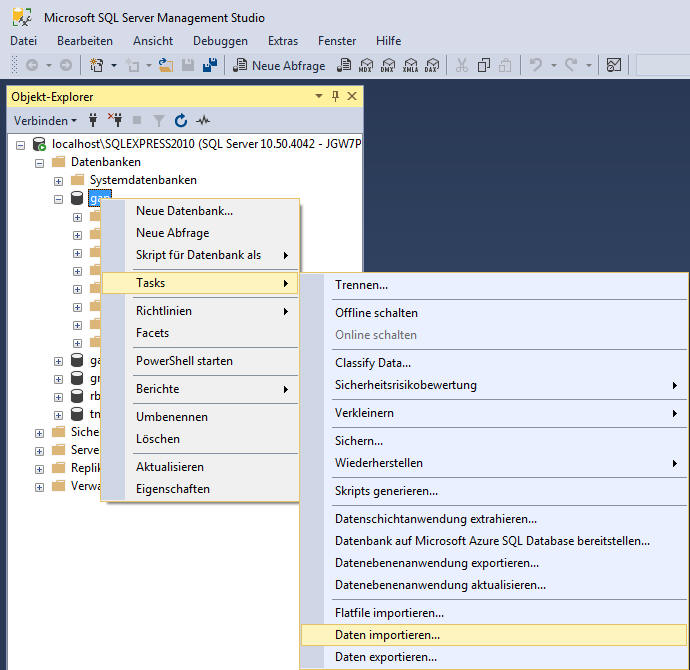This screenshot has width=690, height=670.
Task: Open the Berichte submenu
Action: 200,389
